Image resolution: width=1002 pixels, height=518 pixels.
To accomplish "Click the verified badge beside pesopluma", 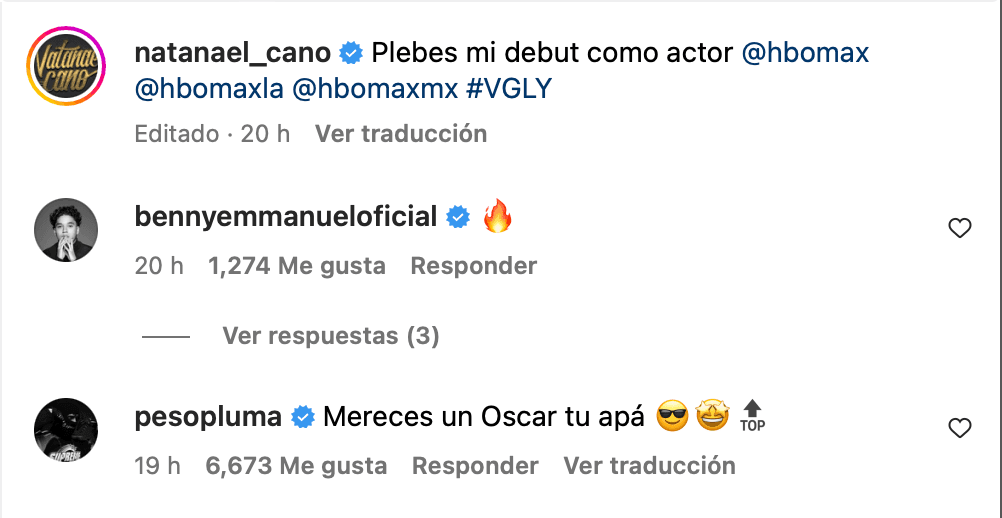I will tap(303, 418).
